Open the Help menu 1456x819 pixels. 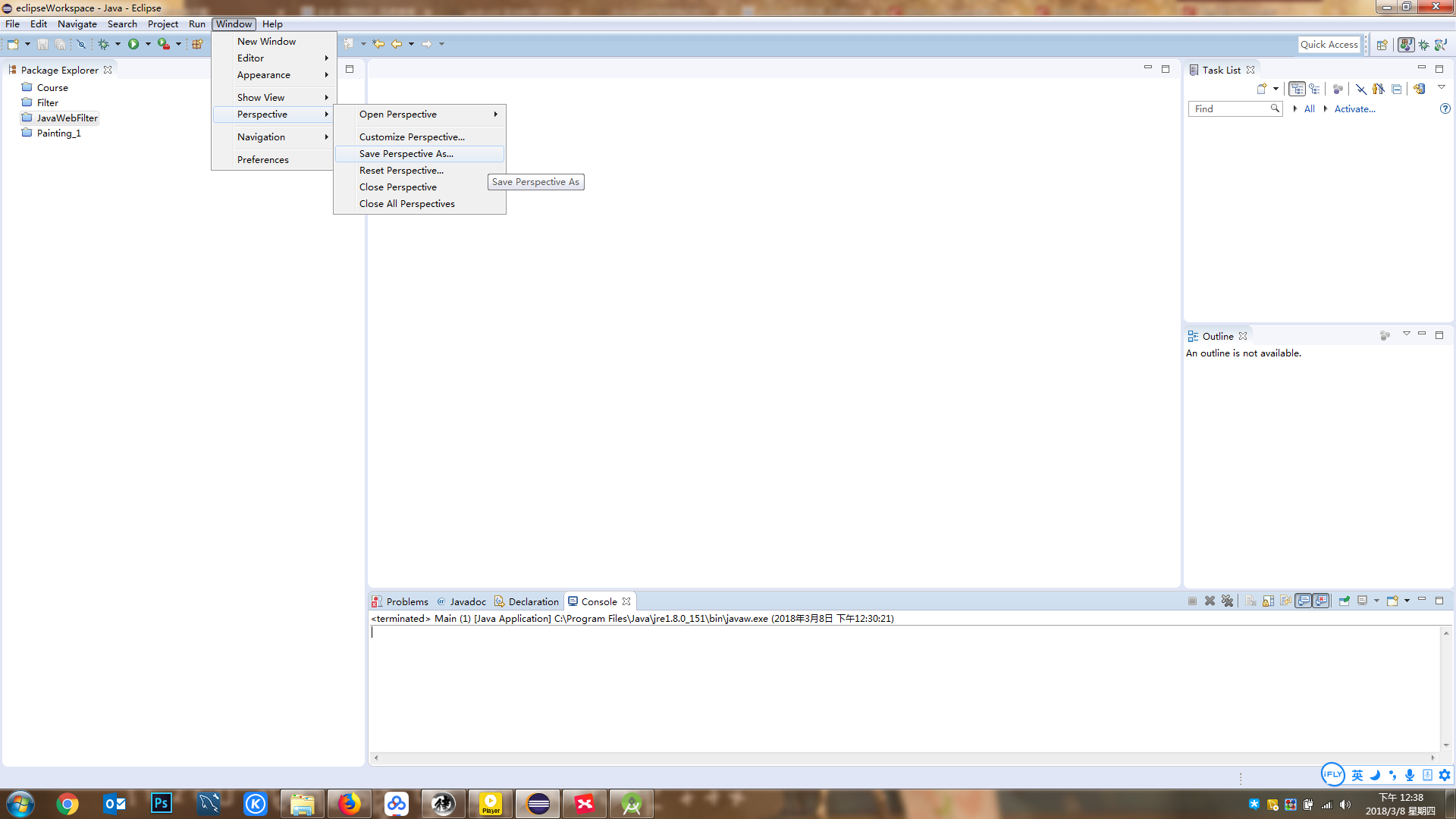[x=272, y=24]
